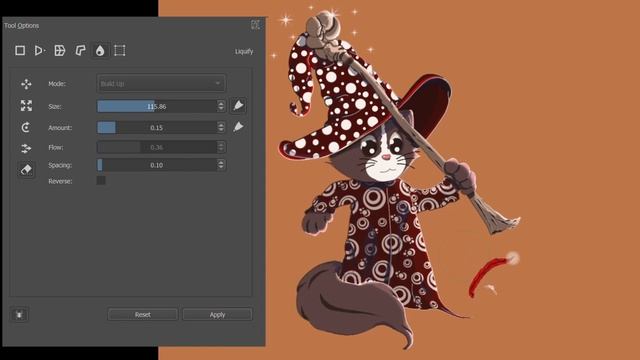Choose the Liquify Undo eraser icon
Image resolution: width=640 pixels, height=360 pixels.
(x=26, y=169)
